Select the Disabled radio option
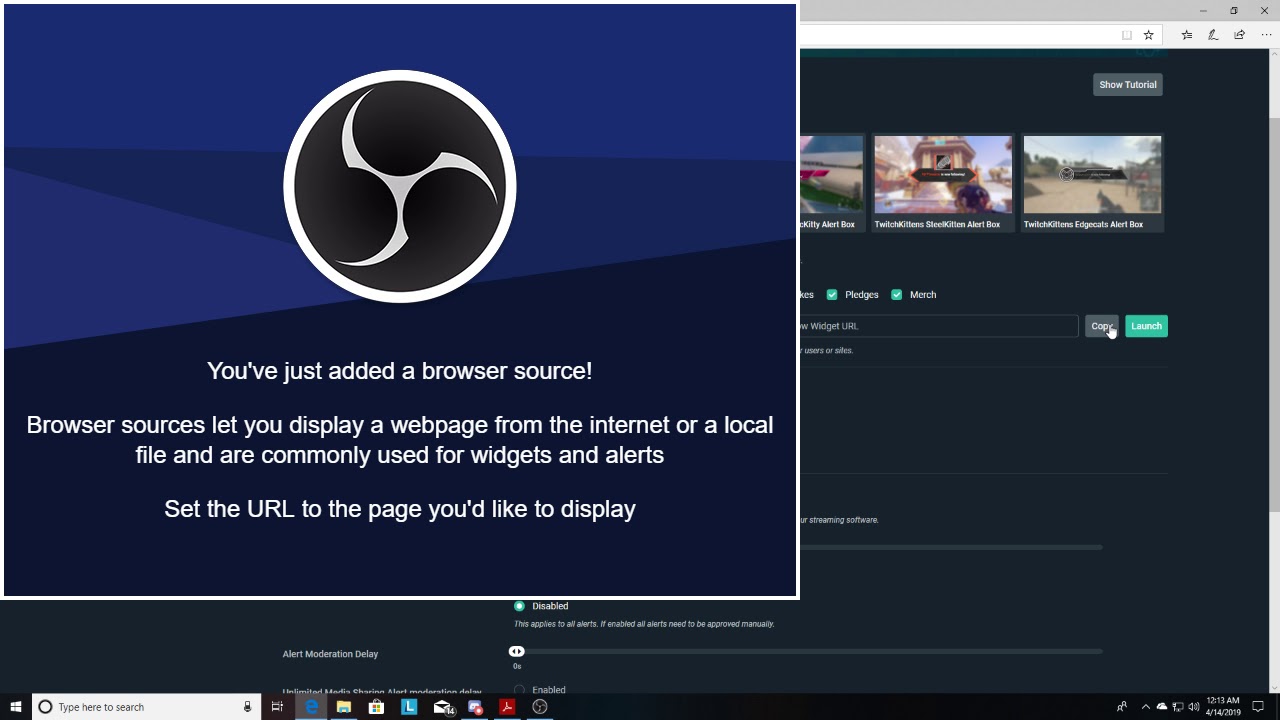 click(x=519, y=606)
